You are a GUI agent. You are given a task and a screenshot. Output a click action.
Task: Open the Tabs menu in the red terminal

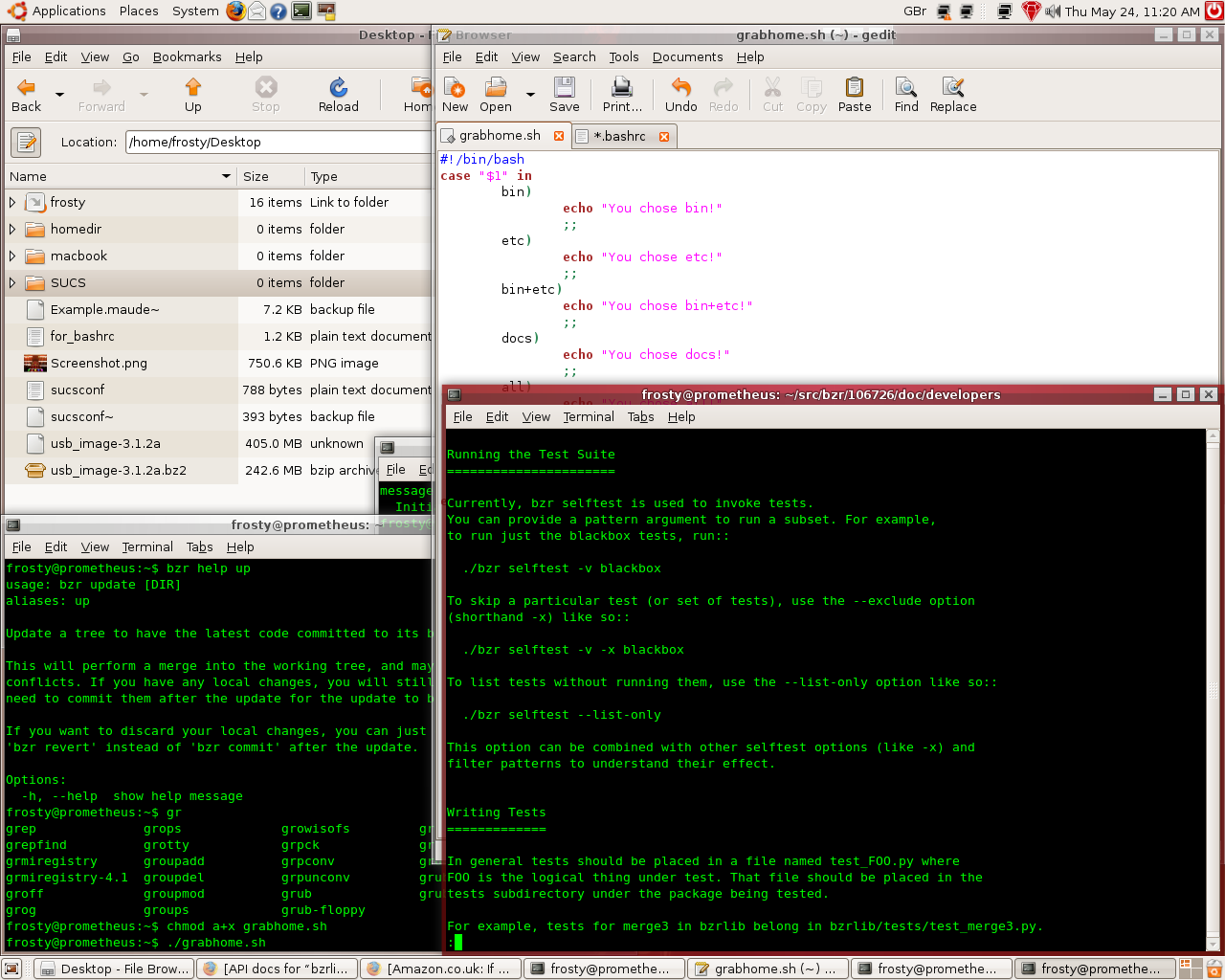(640, 417)
